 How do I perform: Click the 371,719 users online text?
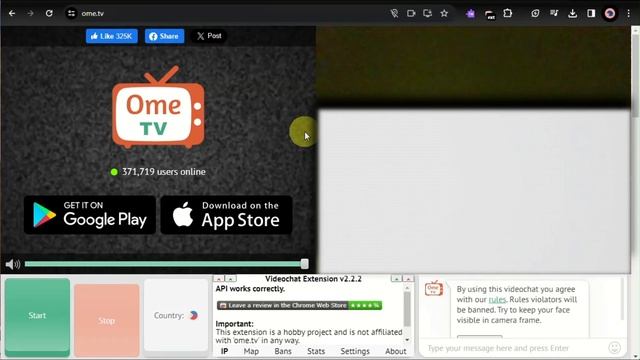tap(163, 172)
